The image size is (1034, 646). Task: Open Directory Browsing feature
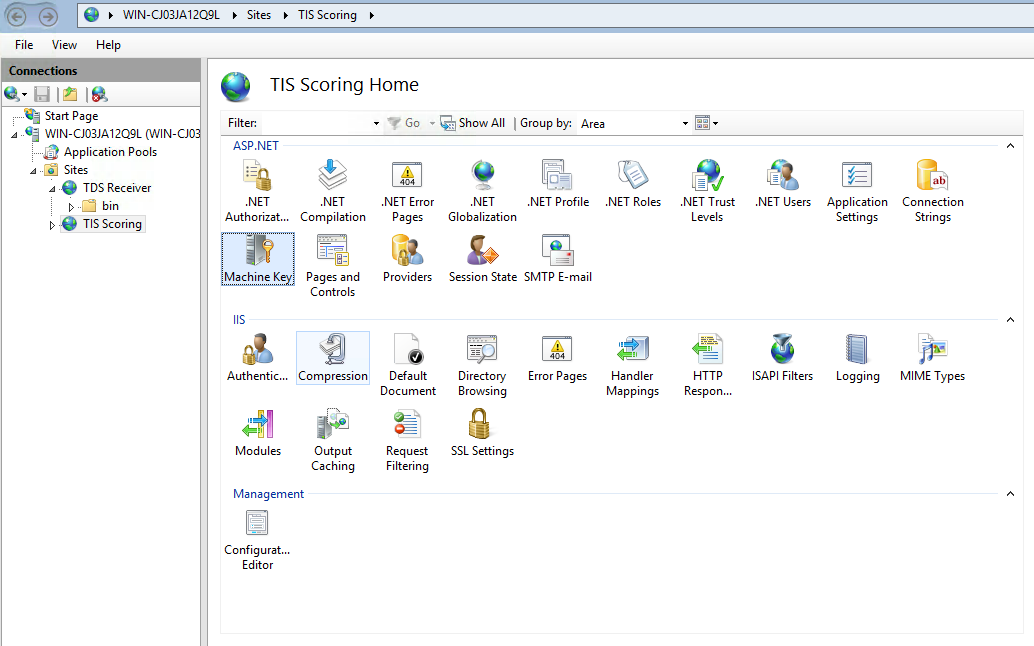483,365
